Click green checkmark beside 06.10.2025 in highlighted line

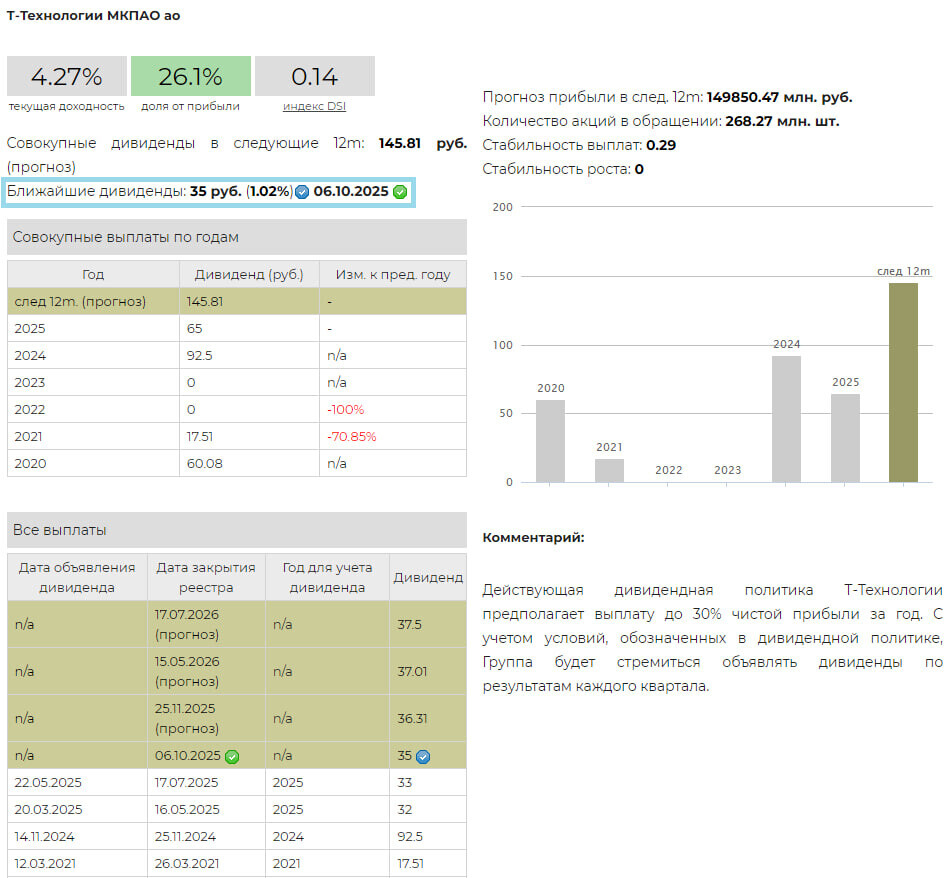click(x=400, y=192)
